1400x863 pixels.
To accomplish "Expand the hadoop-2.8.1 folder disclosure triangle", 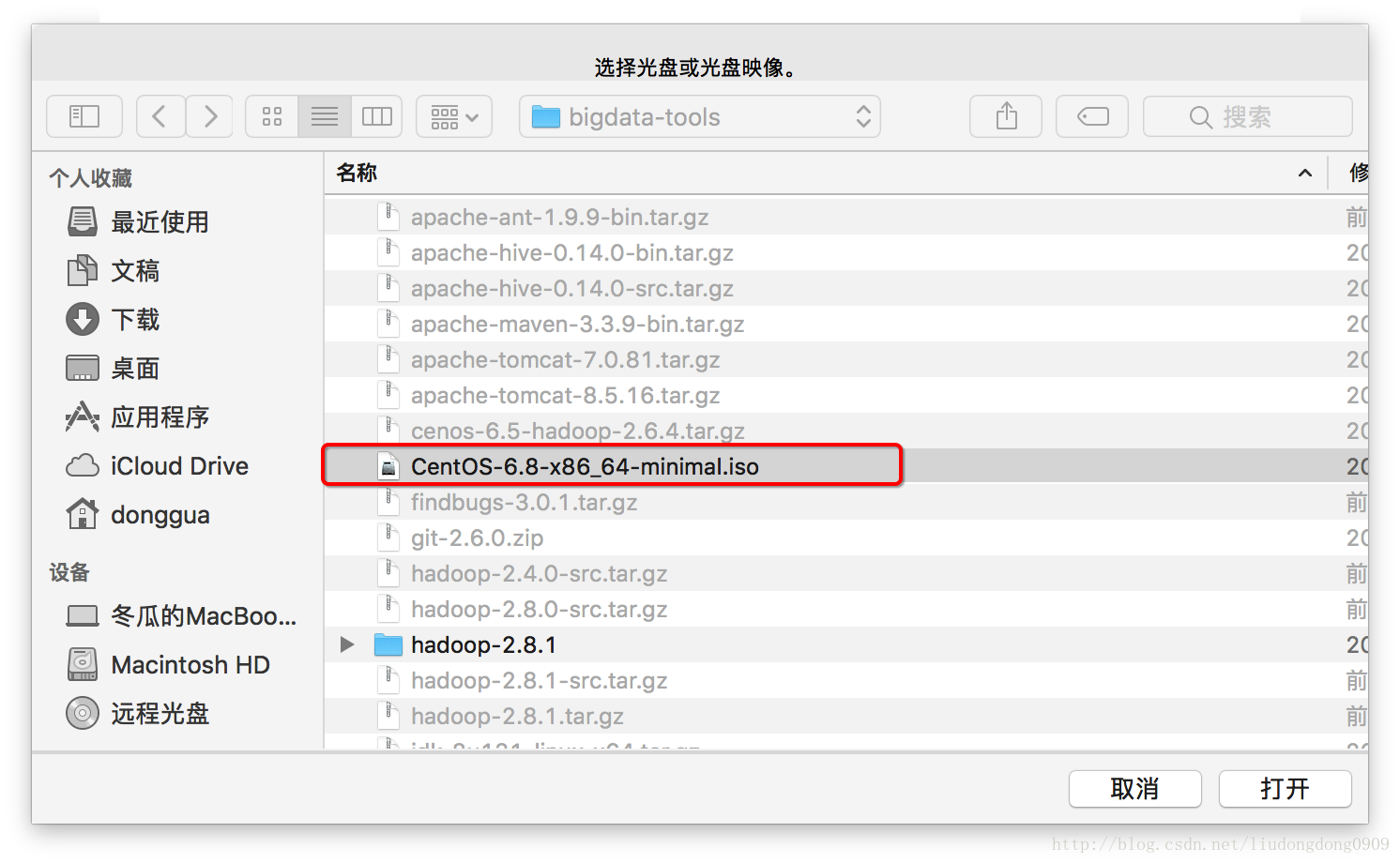I will coord(347,644).
